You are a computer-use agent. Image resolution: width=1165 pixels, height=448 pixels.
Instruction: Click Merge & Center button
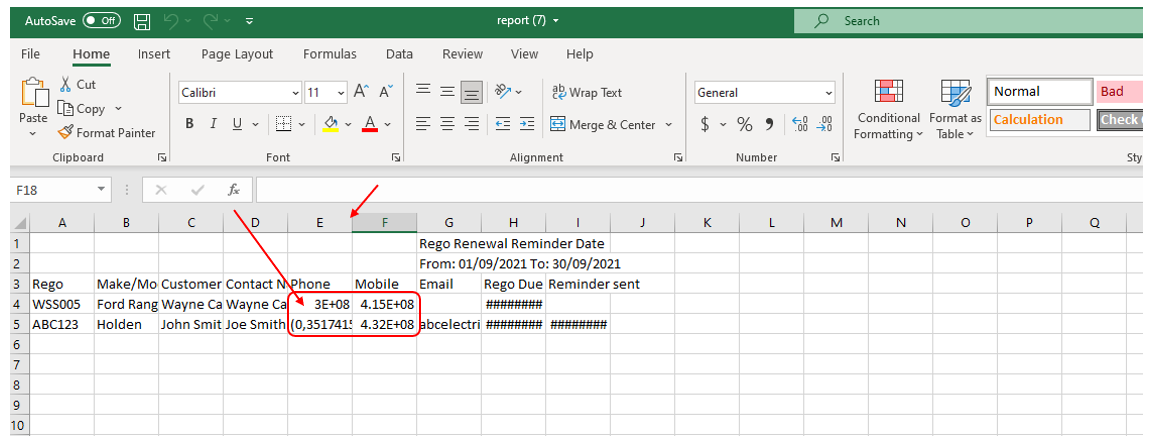[x=603, y=125]
